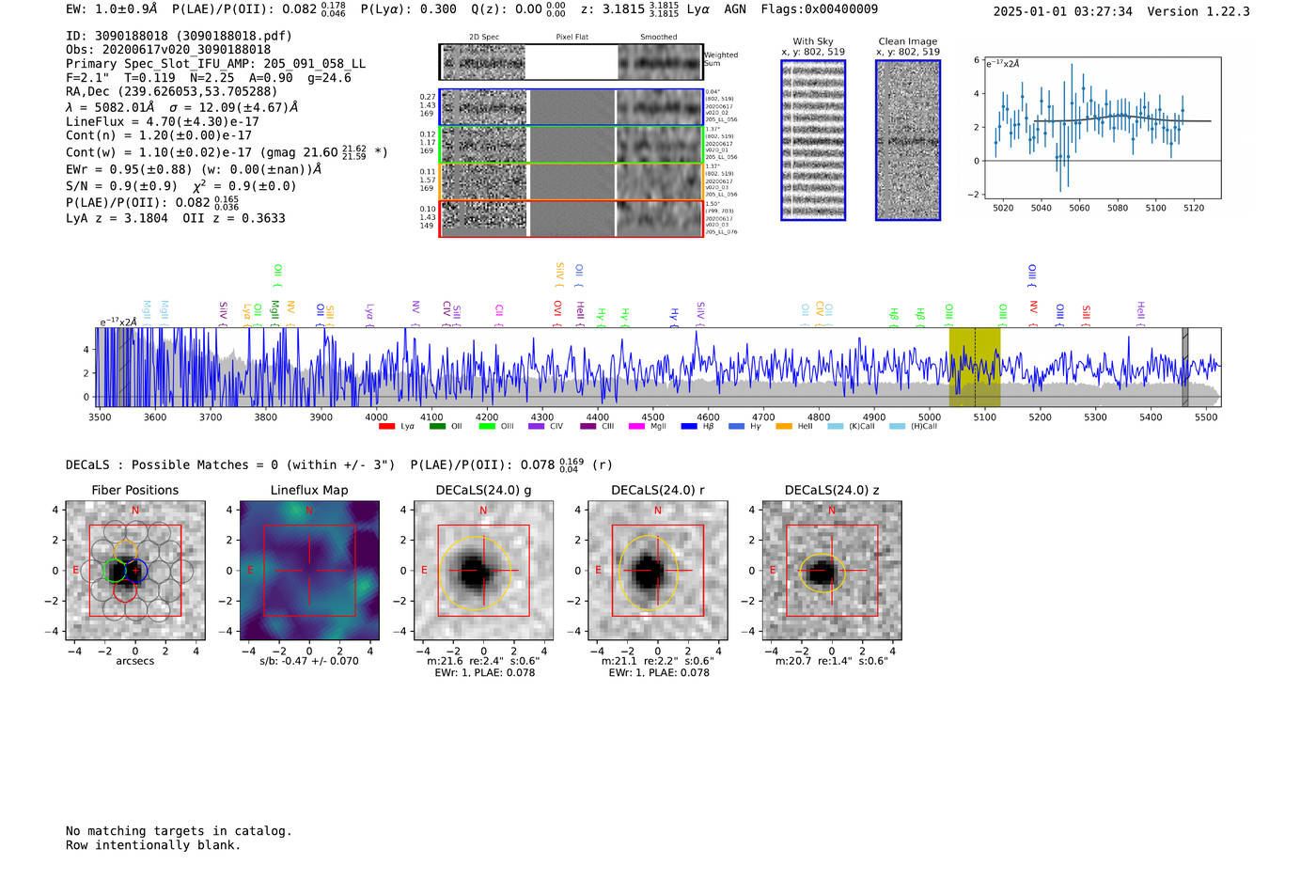Click the blue Hβ legend swatch
Viewport: 1316px width, 896px height.
click(x=689, y=426)
